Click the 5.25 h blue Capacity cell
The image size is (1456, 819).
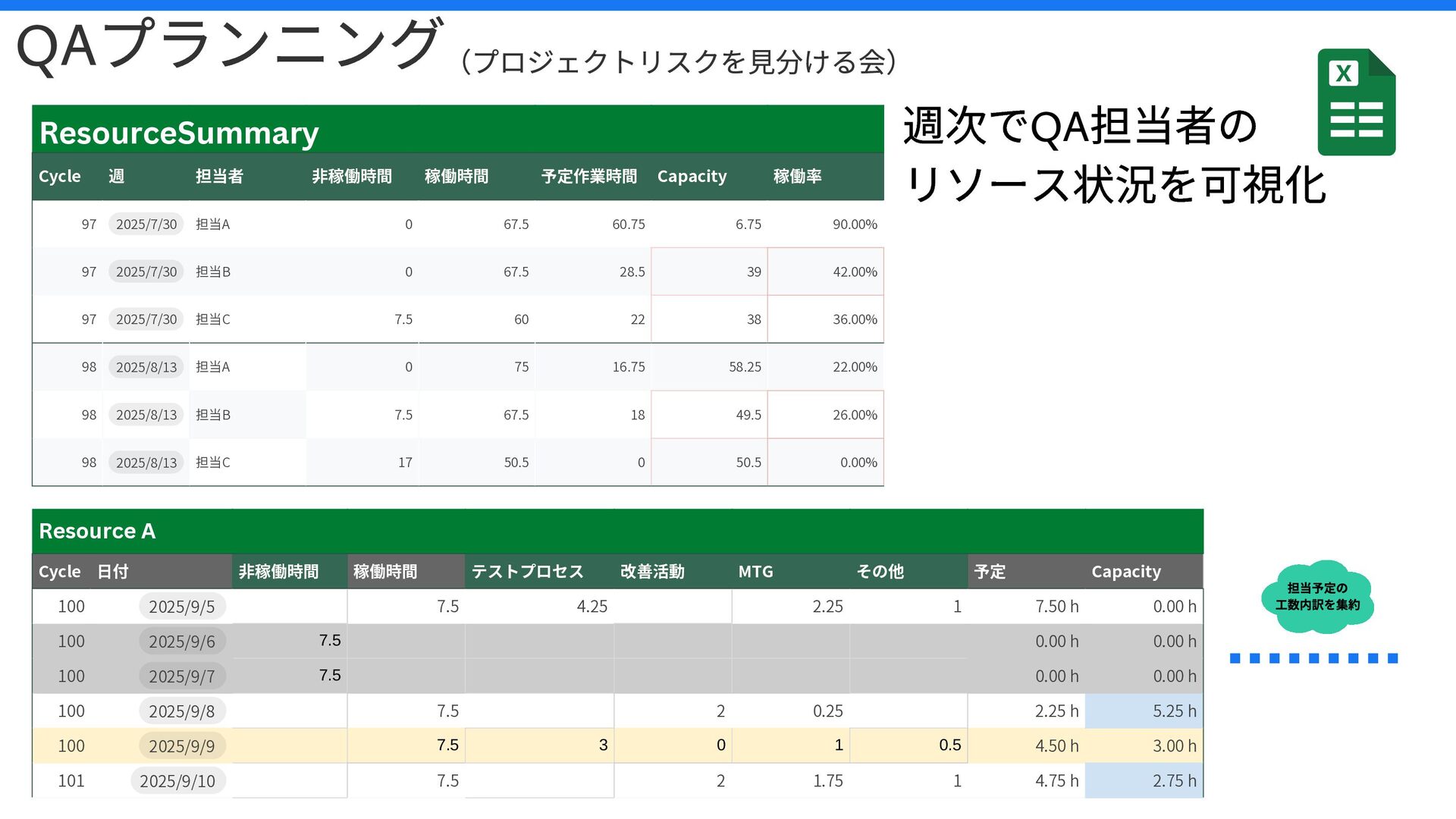1144,711
